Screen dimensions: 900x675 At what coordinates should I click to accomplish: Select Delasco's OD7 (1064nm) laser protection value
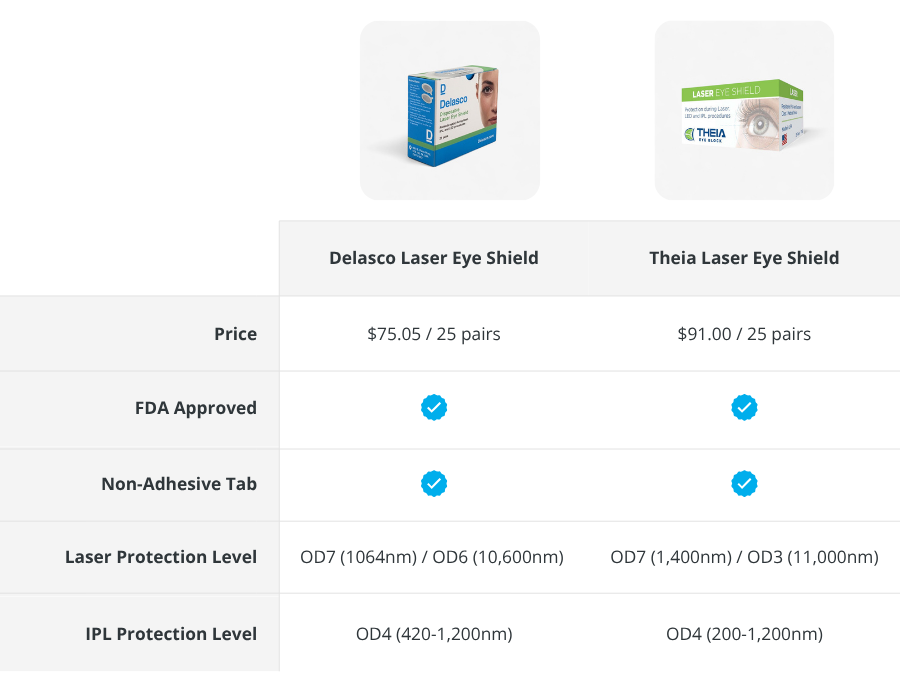pyautogui.click(x=358, y=557)
